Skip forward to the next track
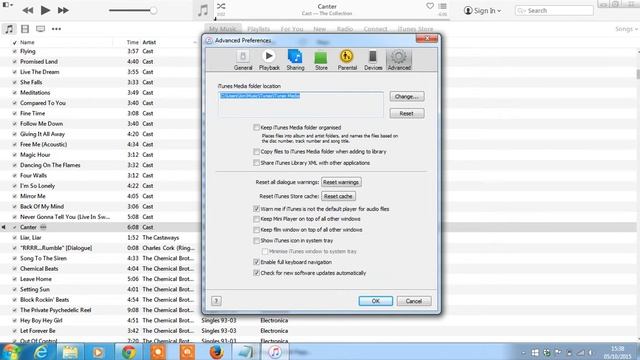Viewport: 640px width, 360px height. 63,10
